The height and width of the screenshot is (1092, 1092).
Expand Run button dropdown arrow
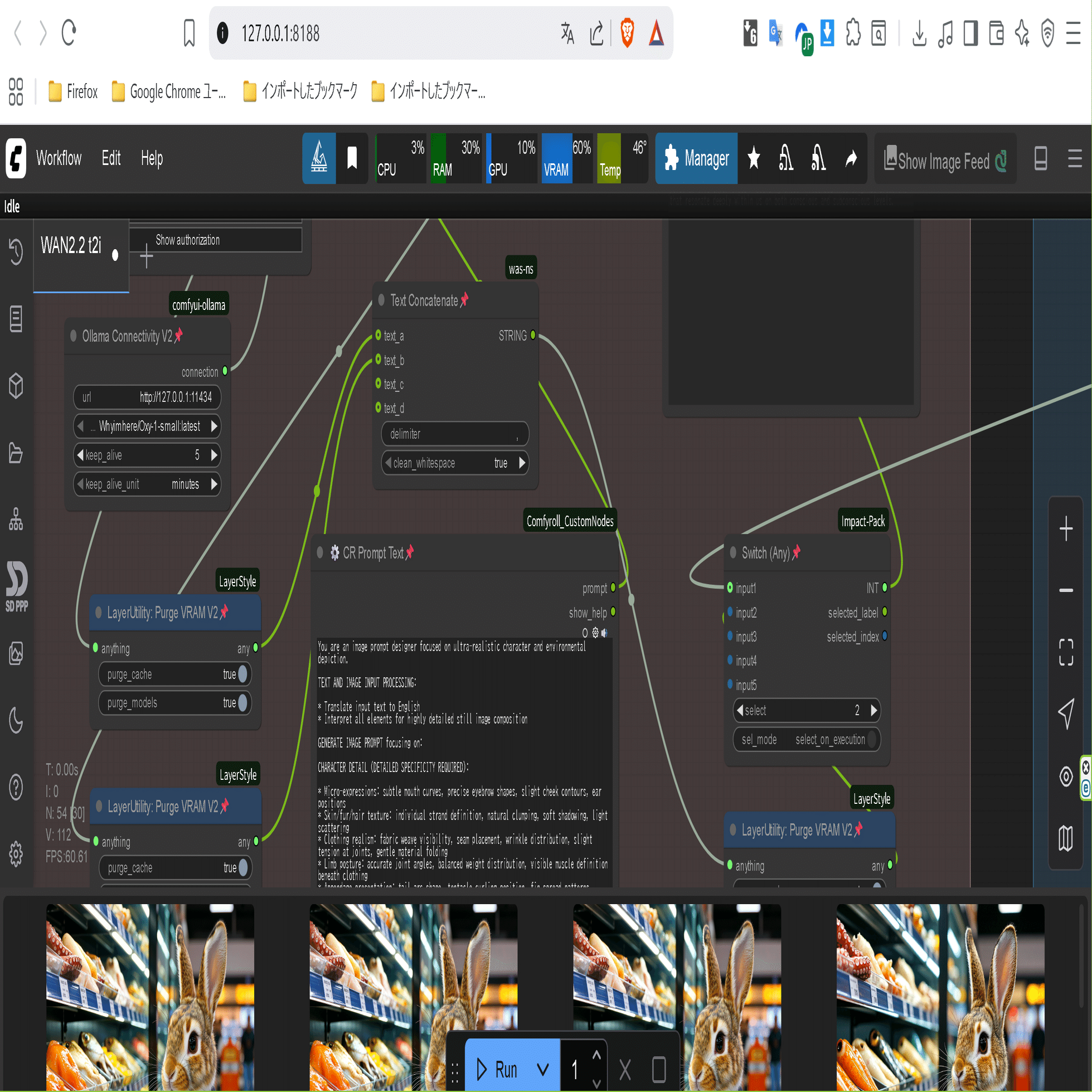(542, 1069)
